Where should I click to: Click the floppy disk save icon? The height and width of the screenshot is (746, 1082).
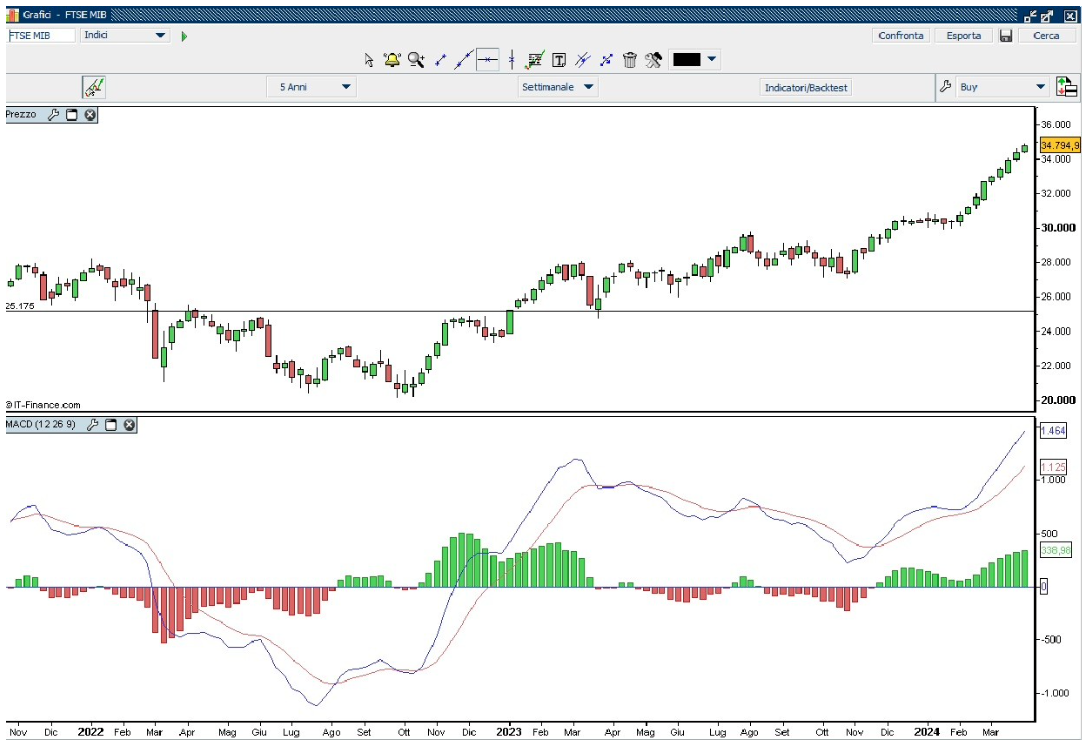[x=1006, y=36]
